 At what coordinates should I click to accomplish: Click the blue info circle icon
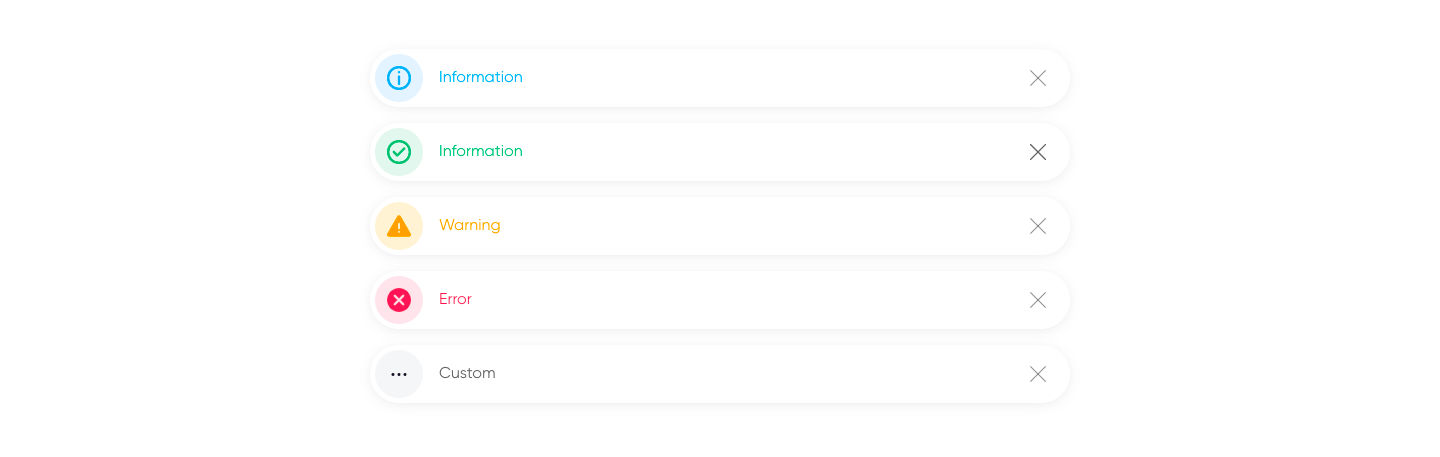click(x=399, y=78)
